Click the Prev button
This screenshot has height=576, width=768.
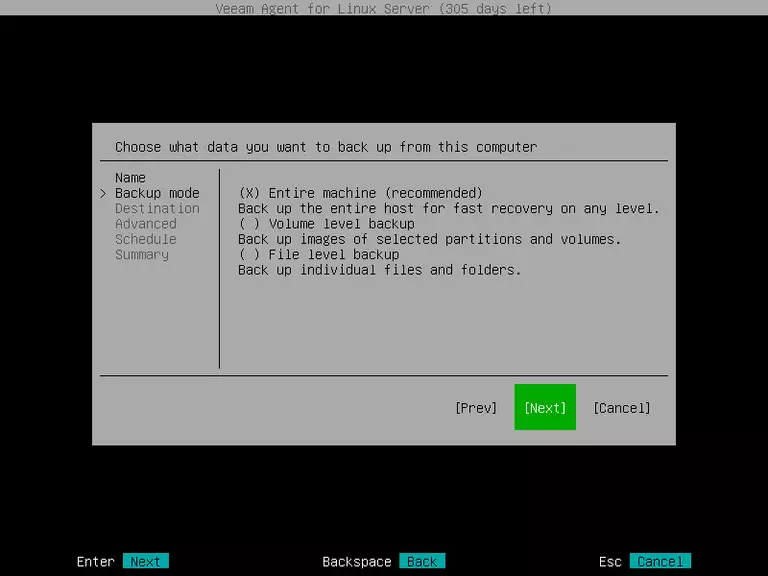[x=475, y=408]
